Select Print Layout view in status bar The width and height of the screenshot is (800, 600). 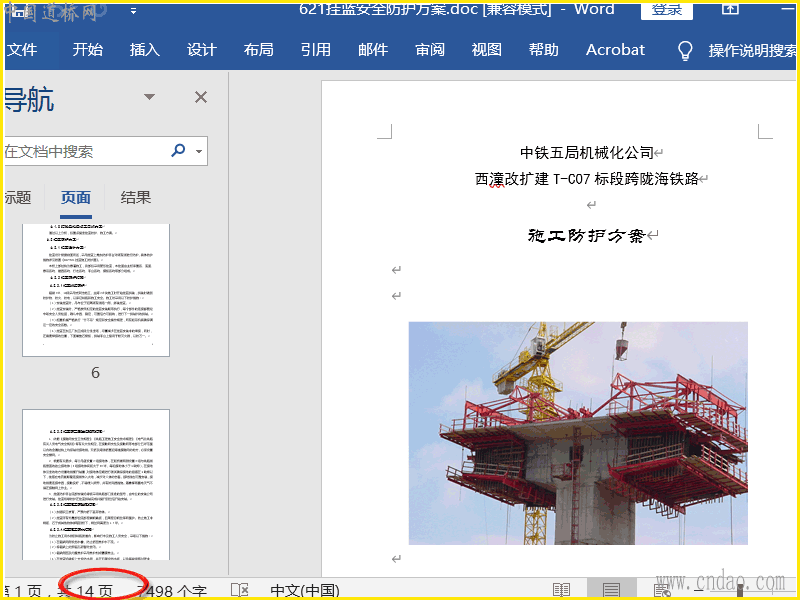[611, 590]
